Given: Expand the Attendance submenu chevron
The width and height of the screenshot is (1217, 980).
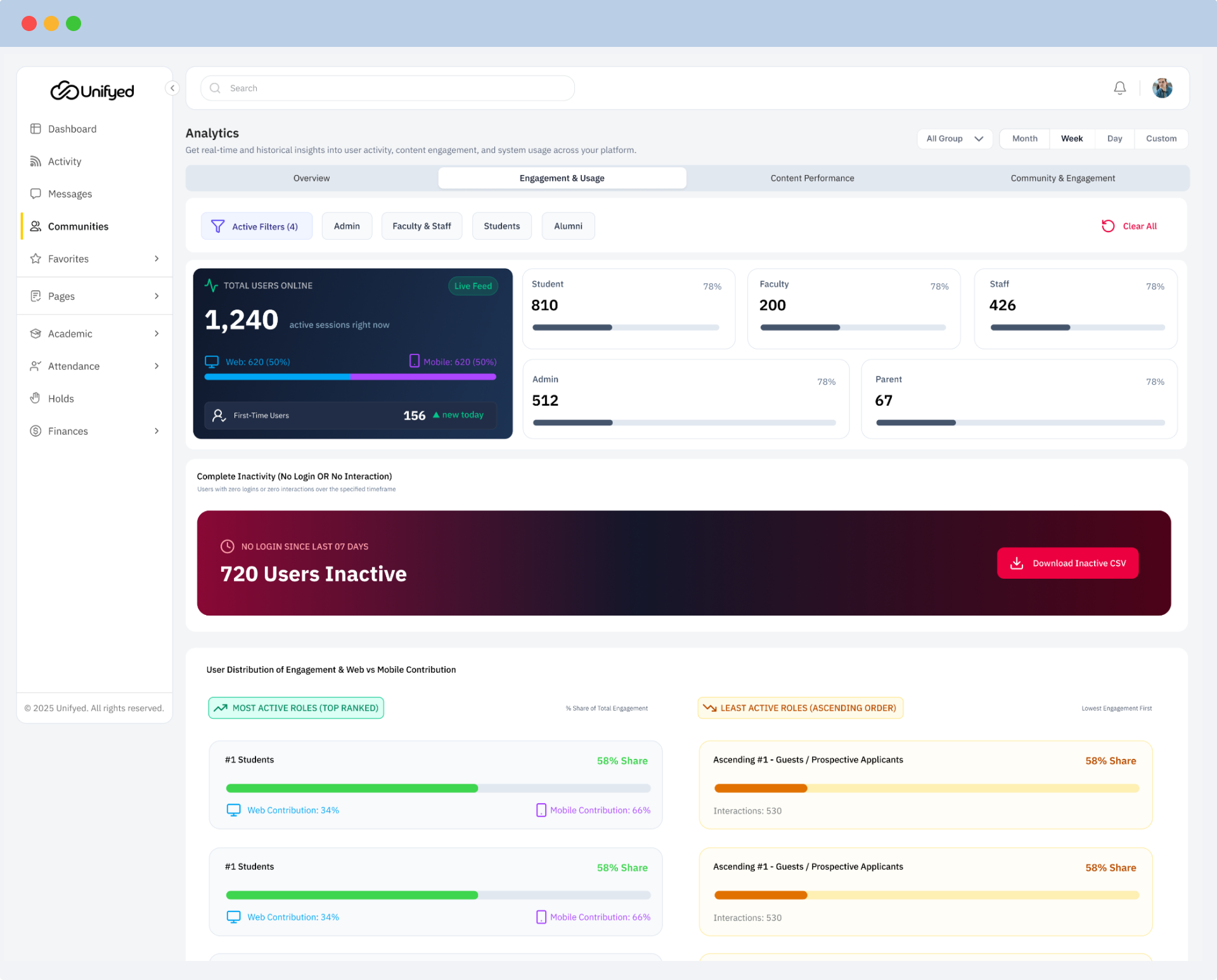Looking at the screenshot, I should tap(157, 366).
